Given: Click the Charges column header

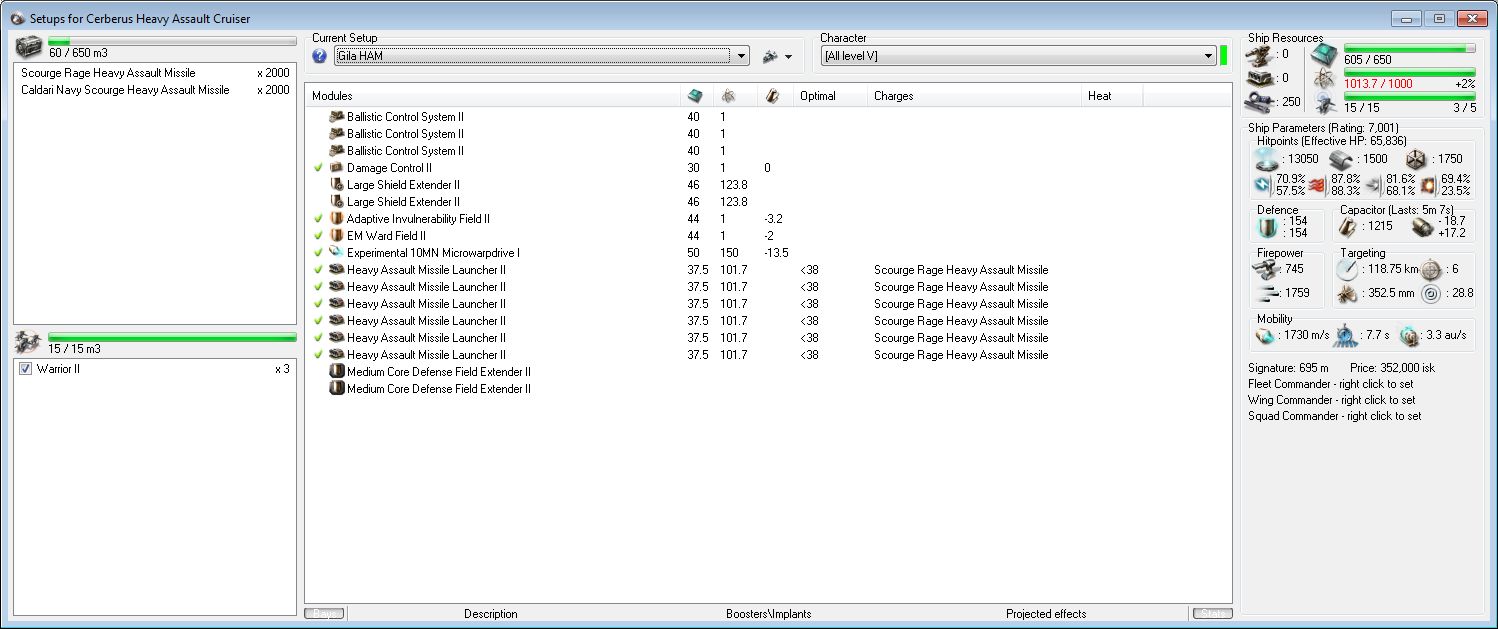Looking at the screenshot, I should (x=974, y=96).
